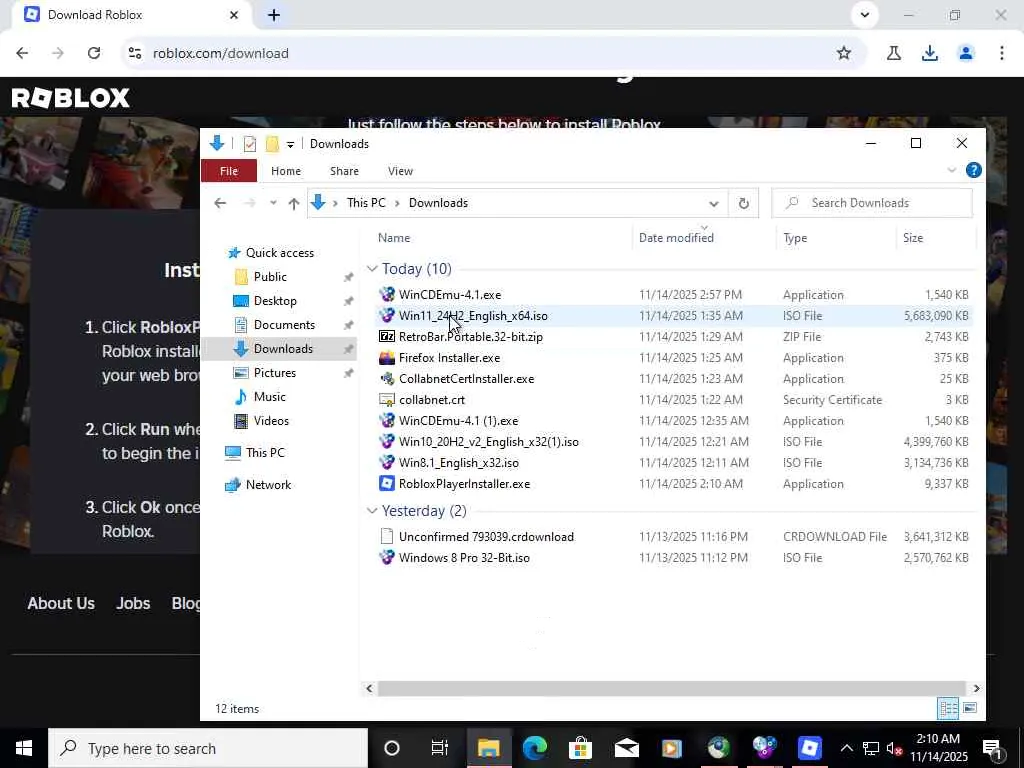Viewport: 1024px width, 768px height.
Task: Click Windows Start button
Action: pyautogui.click(x=24, y=748)
